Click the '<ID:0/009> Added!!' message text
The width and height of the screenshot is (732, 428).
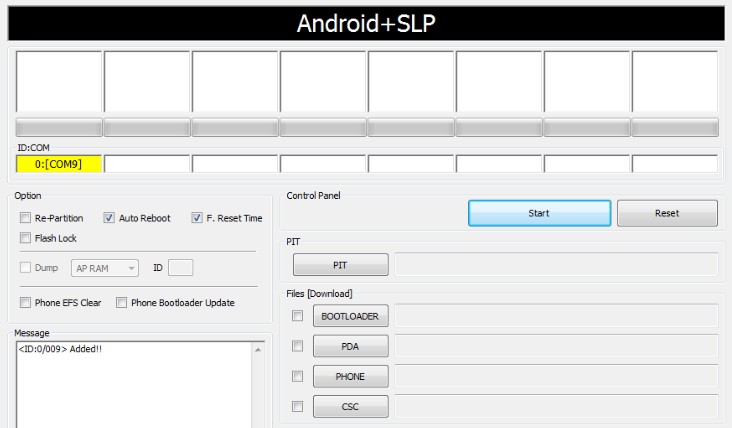tap(60, 349)
